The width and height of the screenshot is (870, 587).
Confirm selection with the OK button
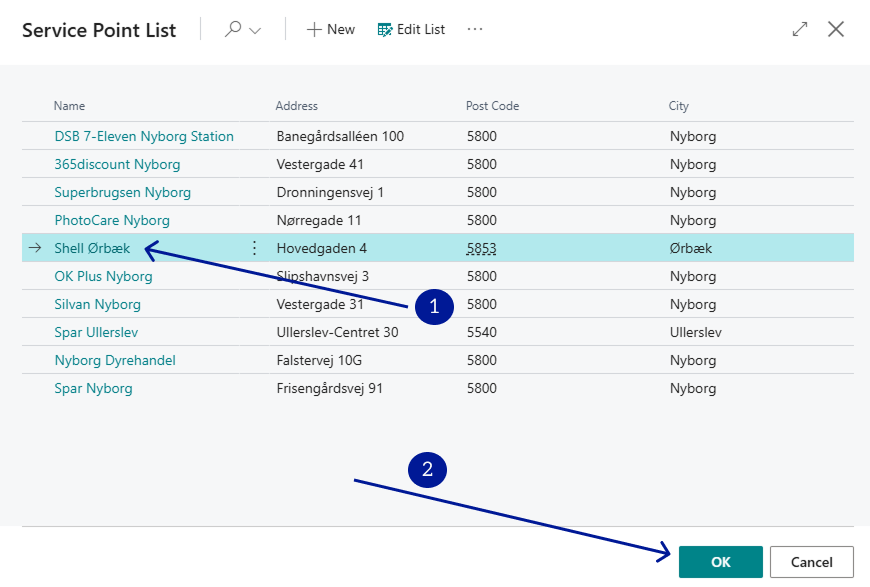pyautogui.click(x=720, y=562)
